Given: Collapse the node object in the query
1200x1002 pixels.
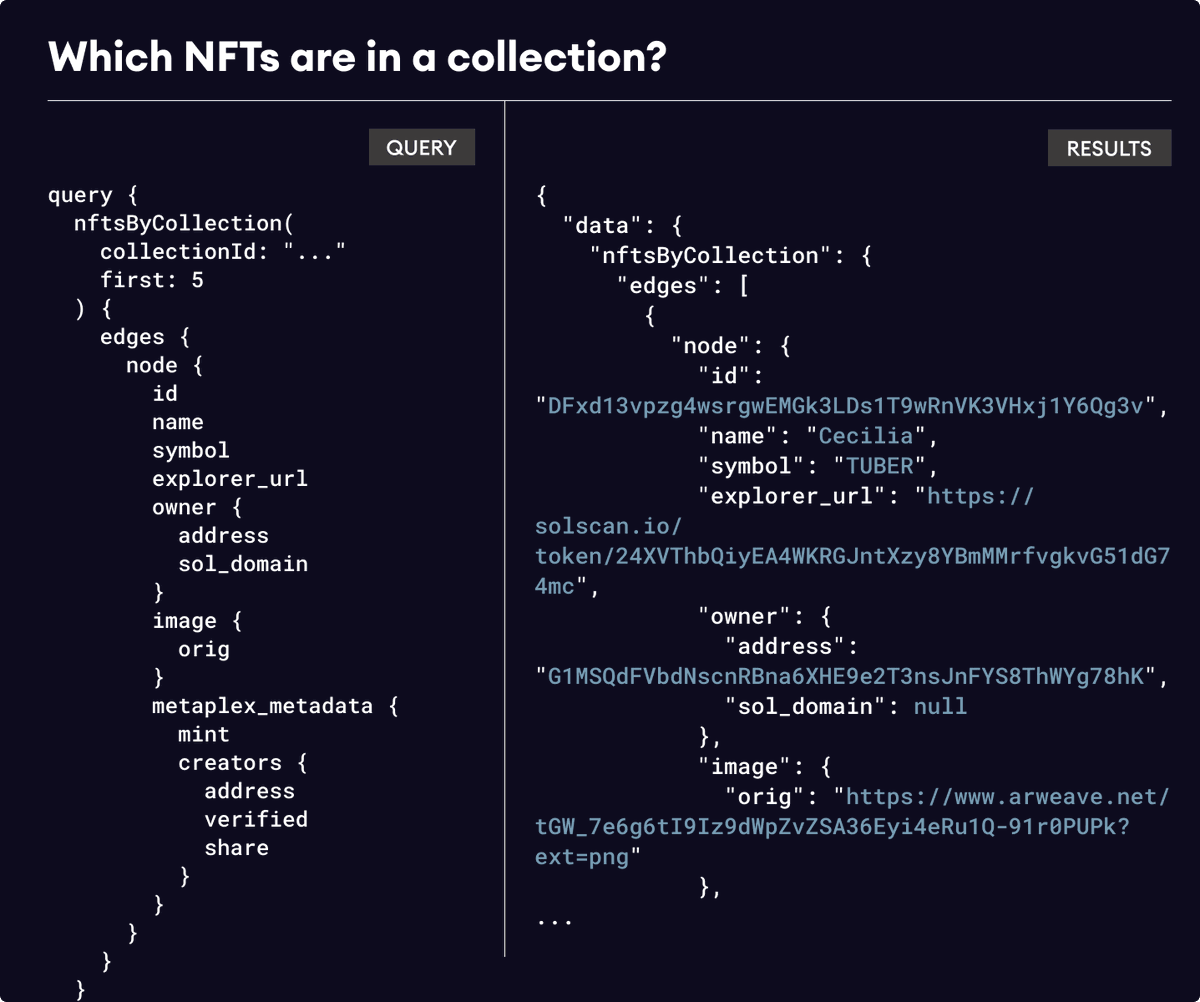Looking at the screenshot, I should point(152,364).
